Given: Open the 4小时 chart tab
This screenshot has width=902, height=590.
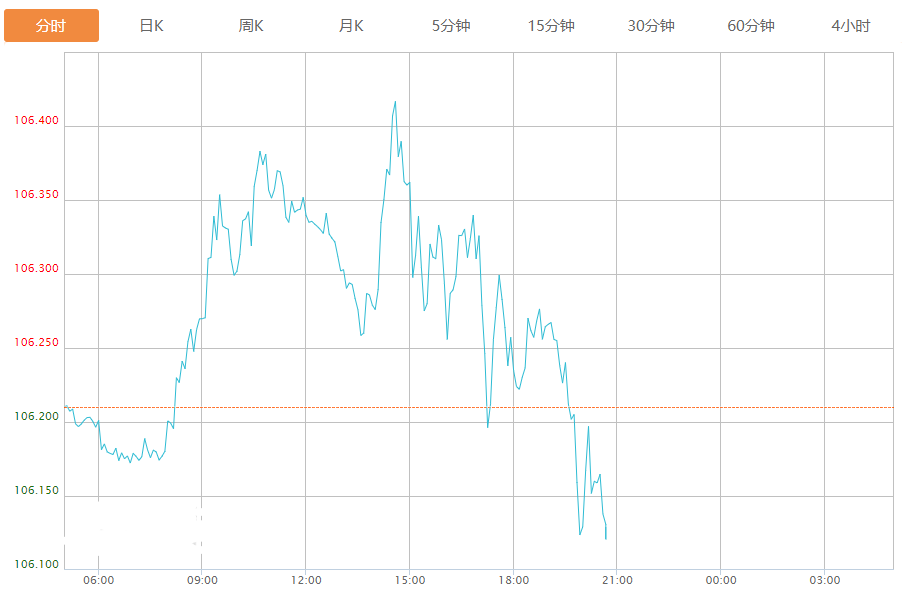Looking at the screenshot, I should click(851, 26).
